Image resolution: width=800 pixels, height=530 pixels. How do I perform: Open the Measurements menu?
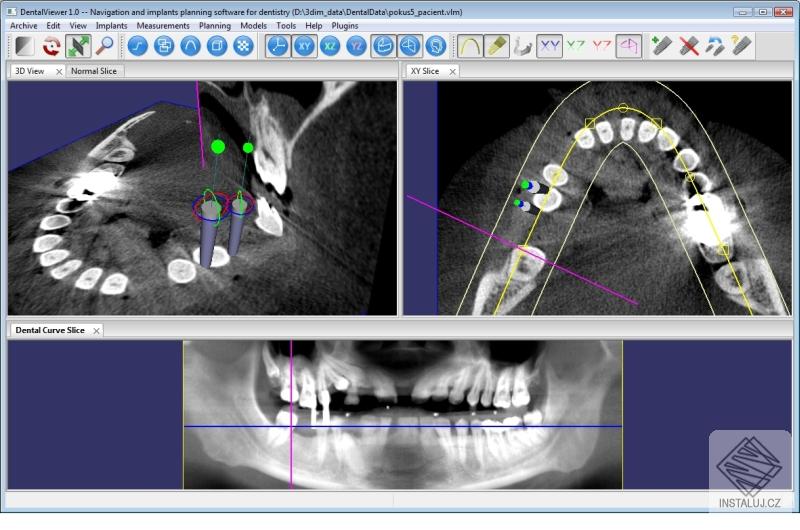tap(163, 26)
